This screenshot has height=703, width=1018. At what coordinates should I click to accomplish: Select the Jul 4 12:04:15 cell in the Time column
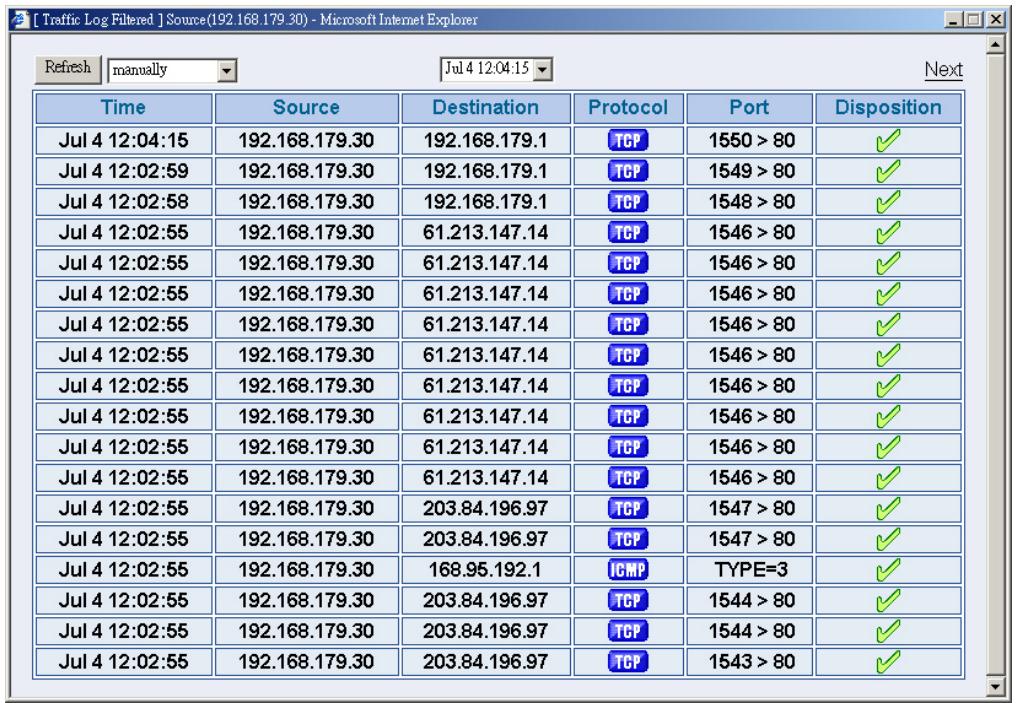click(123, 141)
